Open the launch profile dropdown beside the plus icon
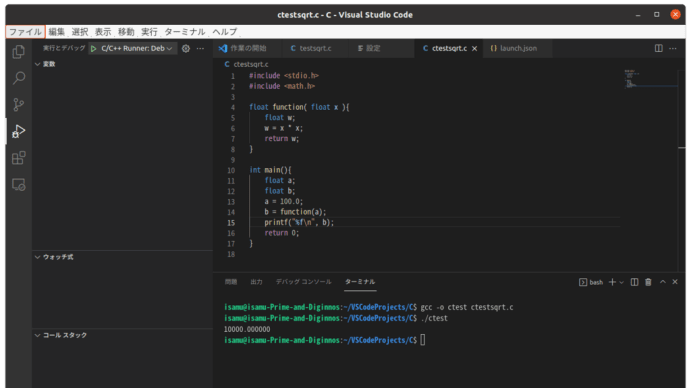 [x=621, y=282]
